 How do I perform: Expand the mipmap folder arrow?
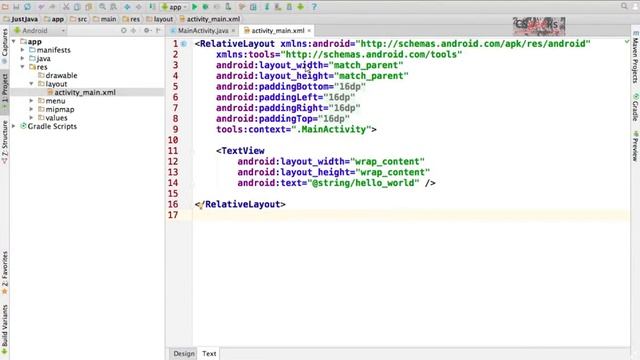coord(31,109)
